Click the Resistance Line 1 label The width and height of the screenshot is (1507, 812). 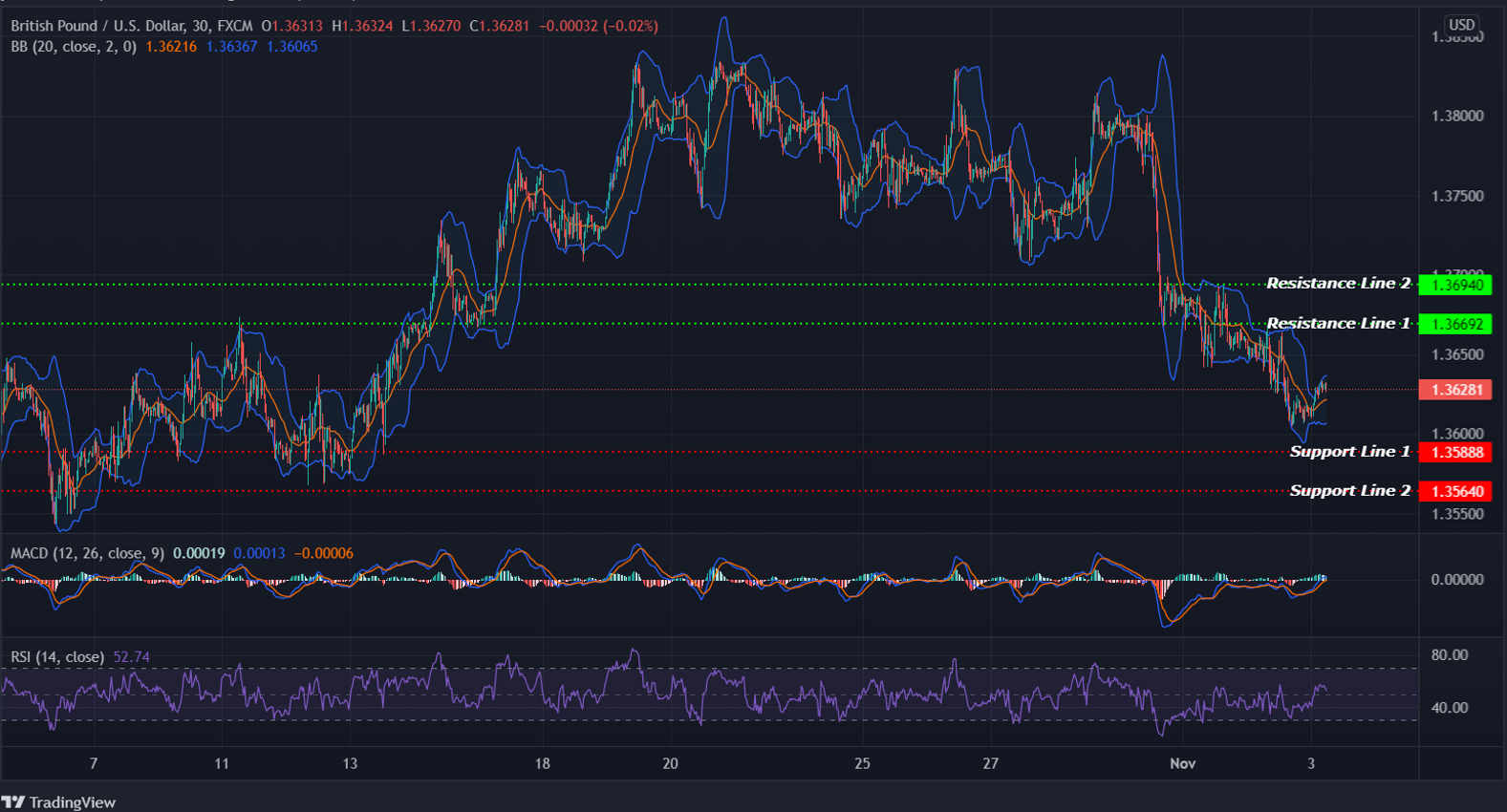tap(1338, 324)
